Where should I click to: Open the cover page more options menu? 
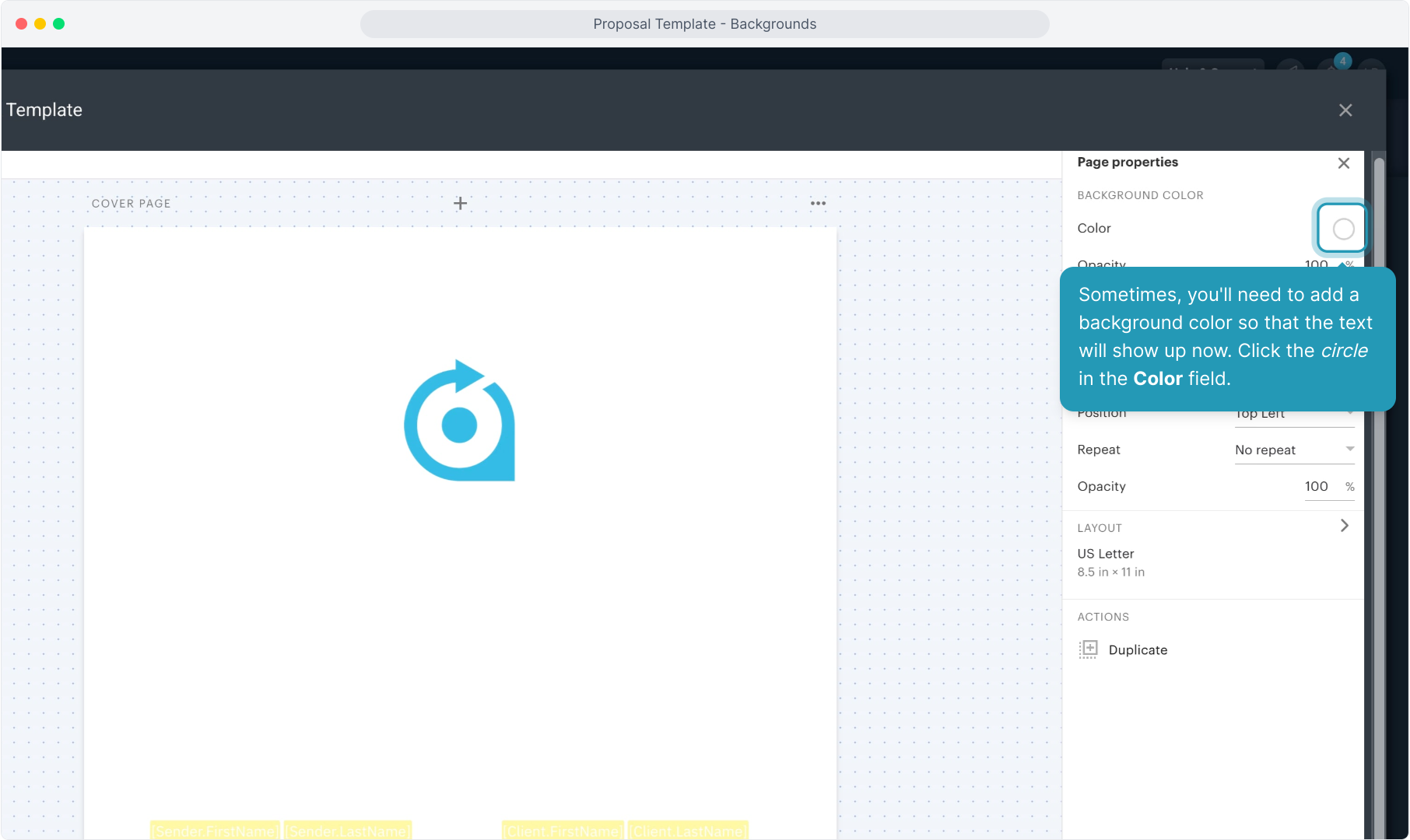[818, 203]
